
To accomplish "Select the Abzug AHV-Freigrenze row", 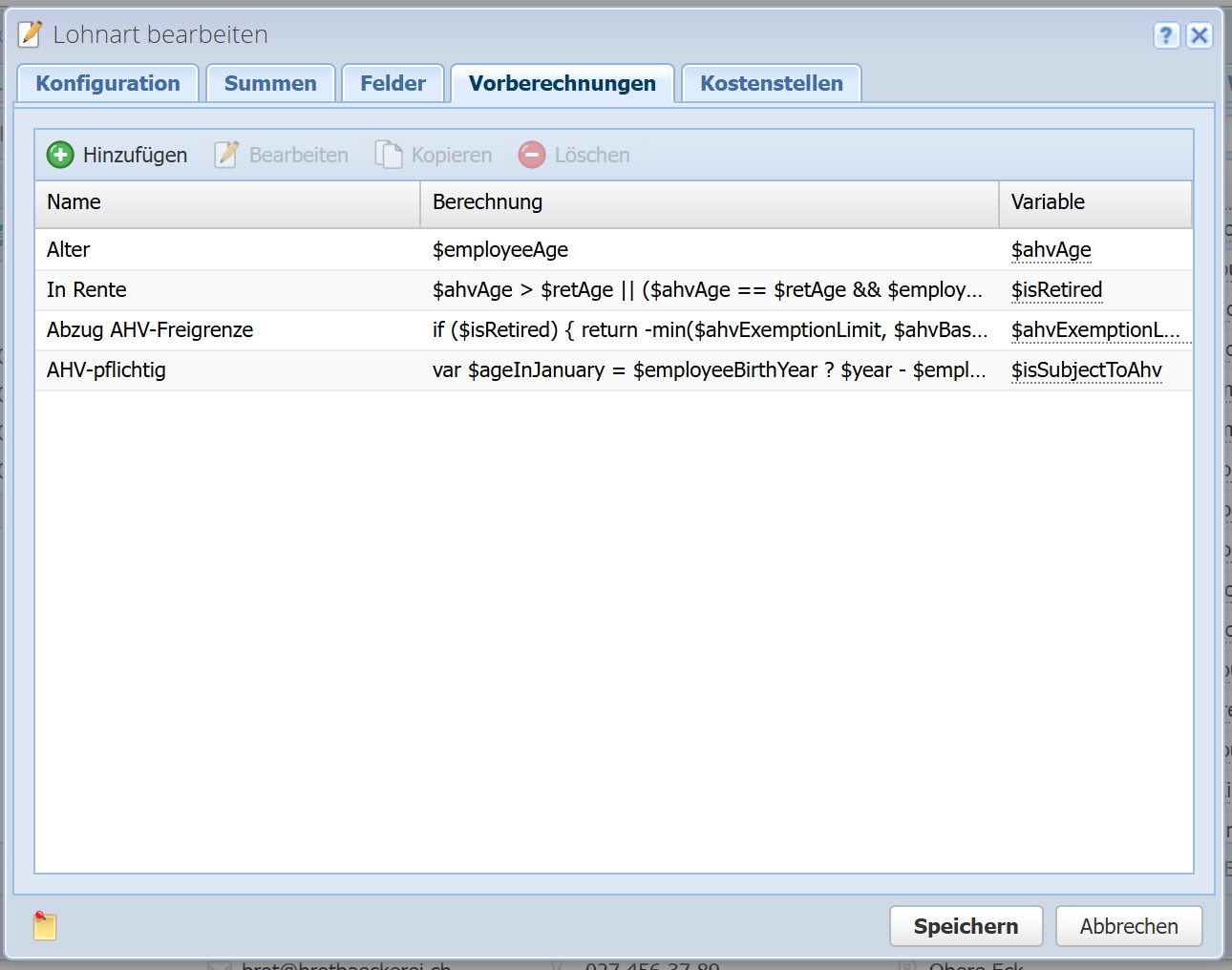I will (229, 330).
